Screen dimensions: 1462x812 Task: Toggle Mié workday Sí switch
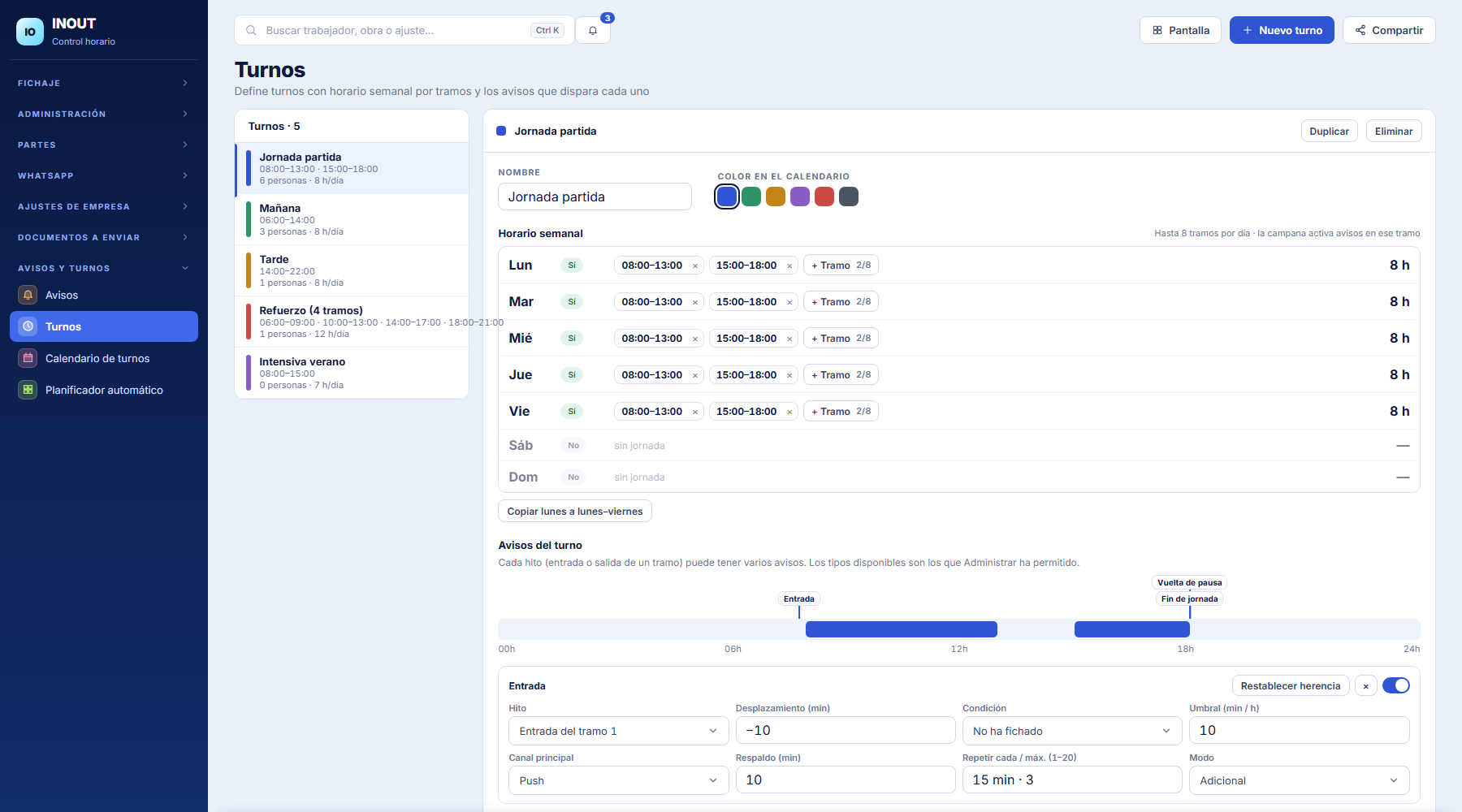pos(572,339)
